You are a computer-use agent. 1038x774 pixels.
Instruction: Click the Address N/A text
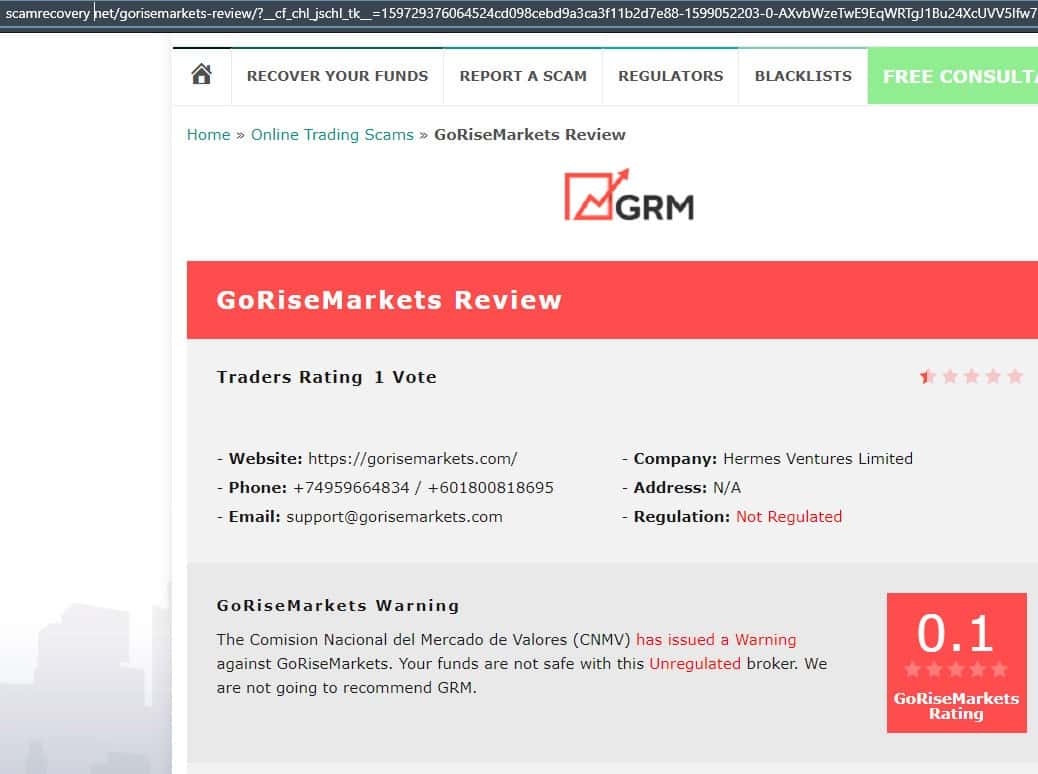tap(687, 488)
